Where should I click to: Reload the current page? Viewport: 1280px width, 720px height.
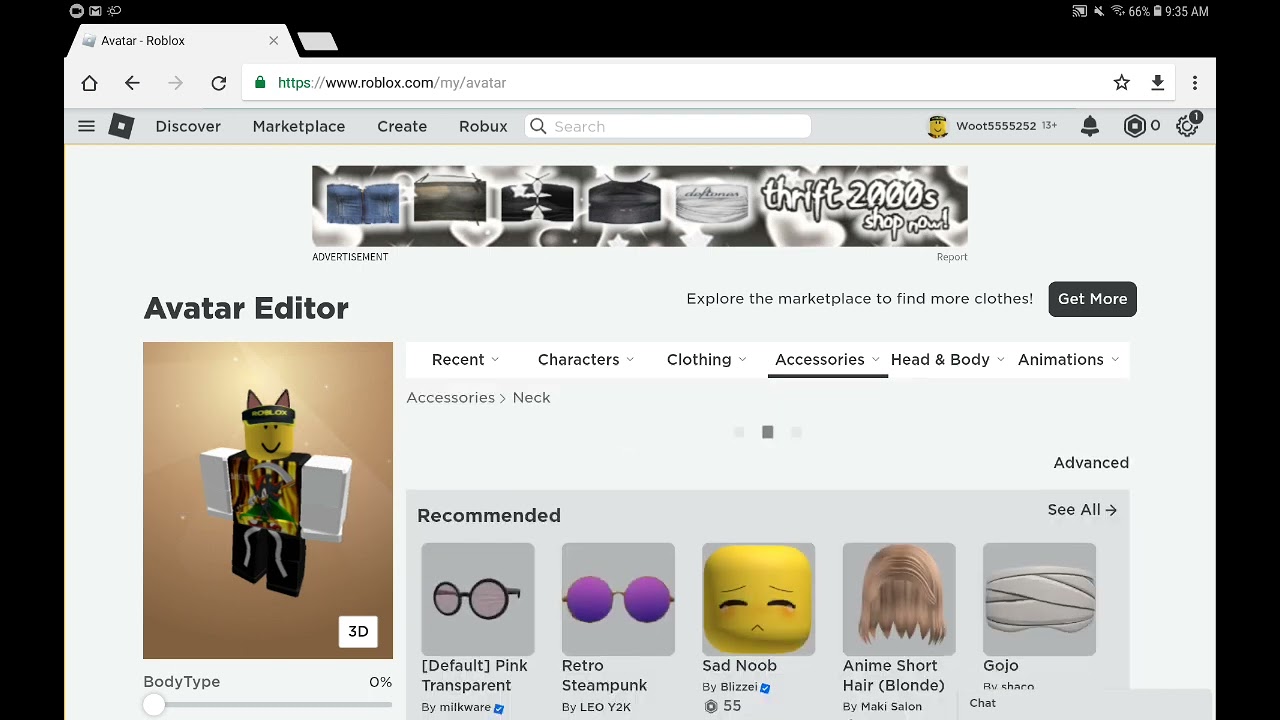coord(219,83)
